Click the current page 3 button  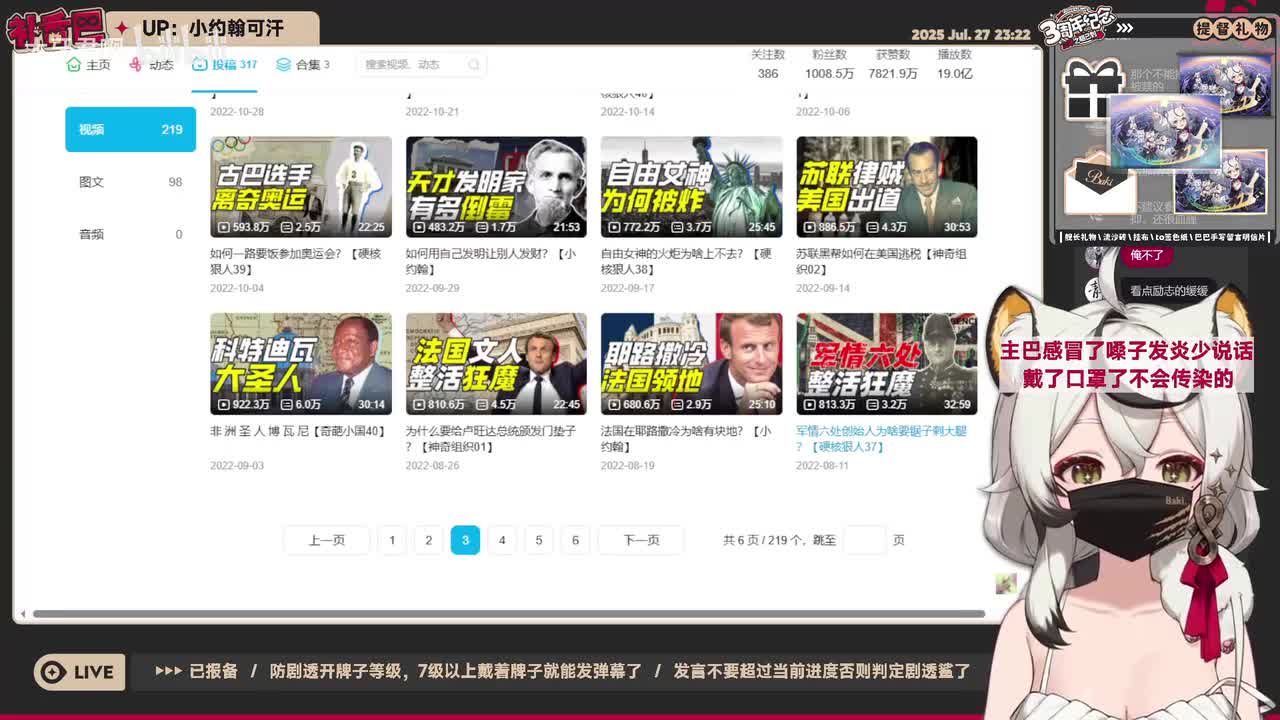click(465, 540)
